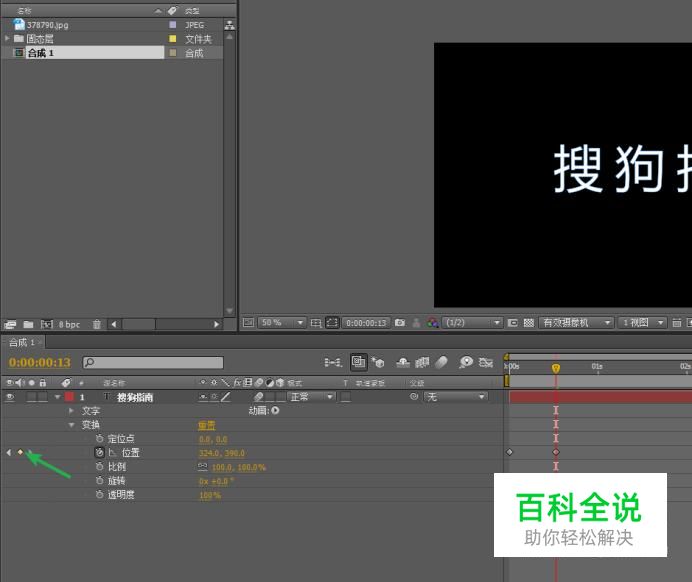Enable frame blending for all layers icon

coord(422,363)
